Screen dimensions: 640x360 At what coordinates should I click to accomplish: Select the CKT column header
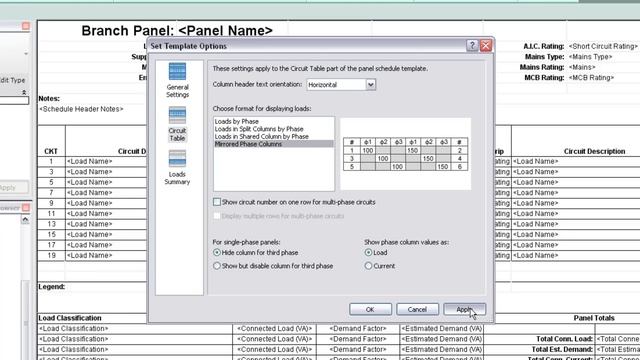point(51,151)
